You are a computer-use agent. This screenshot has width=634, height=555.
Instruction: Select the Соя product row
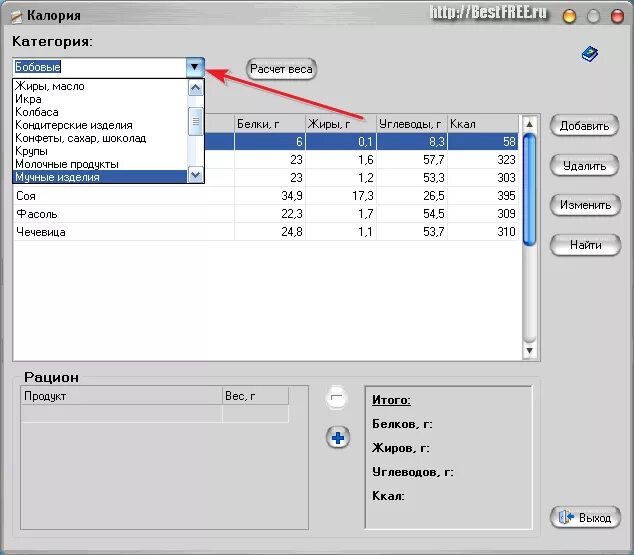pyautogui.click(x=266, y=196)
